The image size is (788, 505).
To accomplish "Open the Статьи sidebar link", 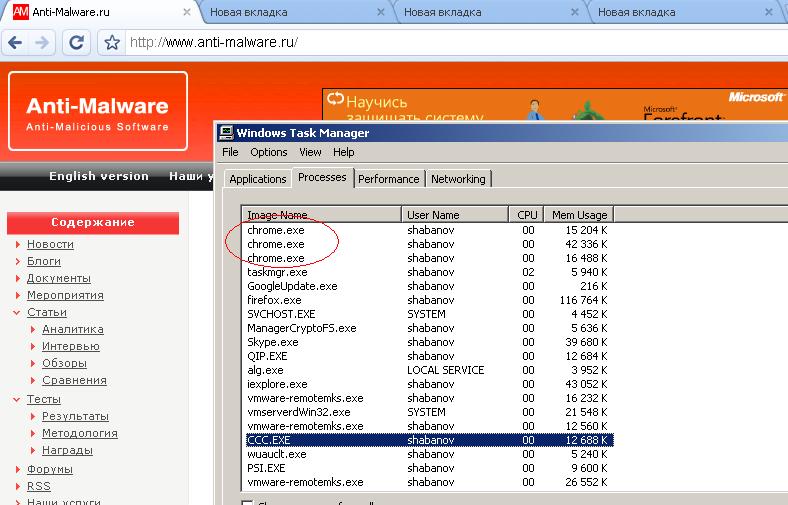I will click(x=47, y=313).
